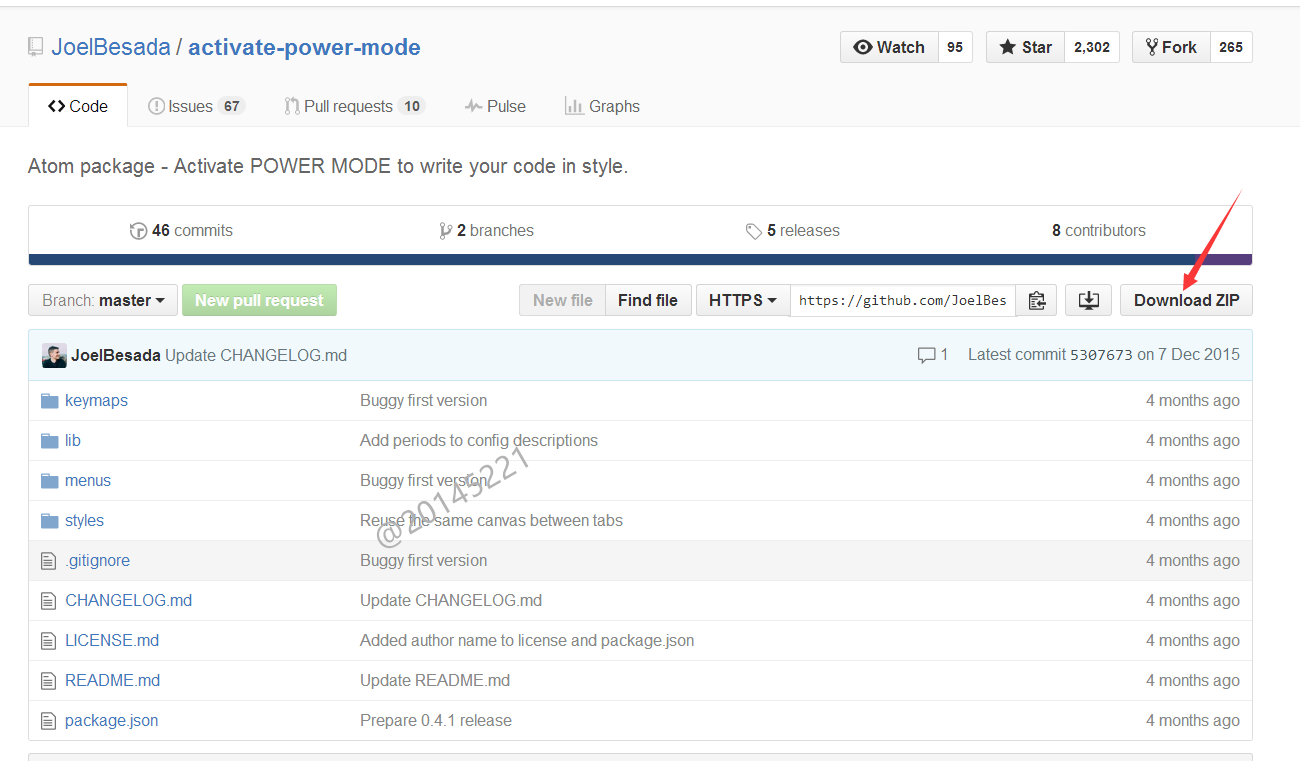Open the menus folder link
1300x761 pixels.
coord(88,480)
